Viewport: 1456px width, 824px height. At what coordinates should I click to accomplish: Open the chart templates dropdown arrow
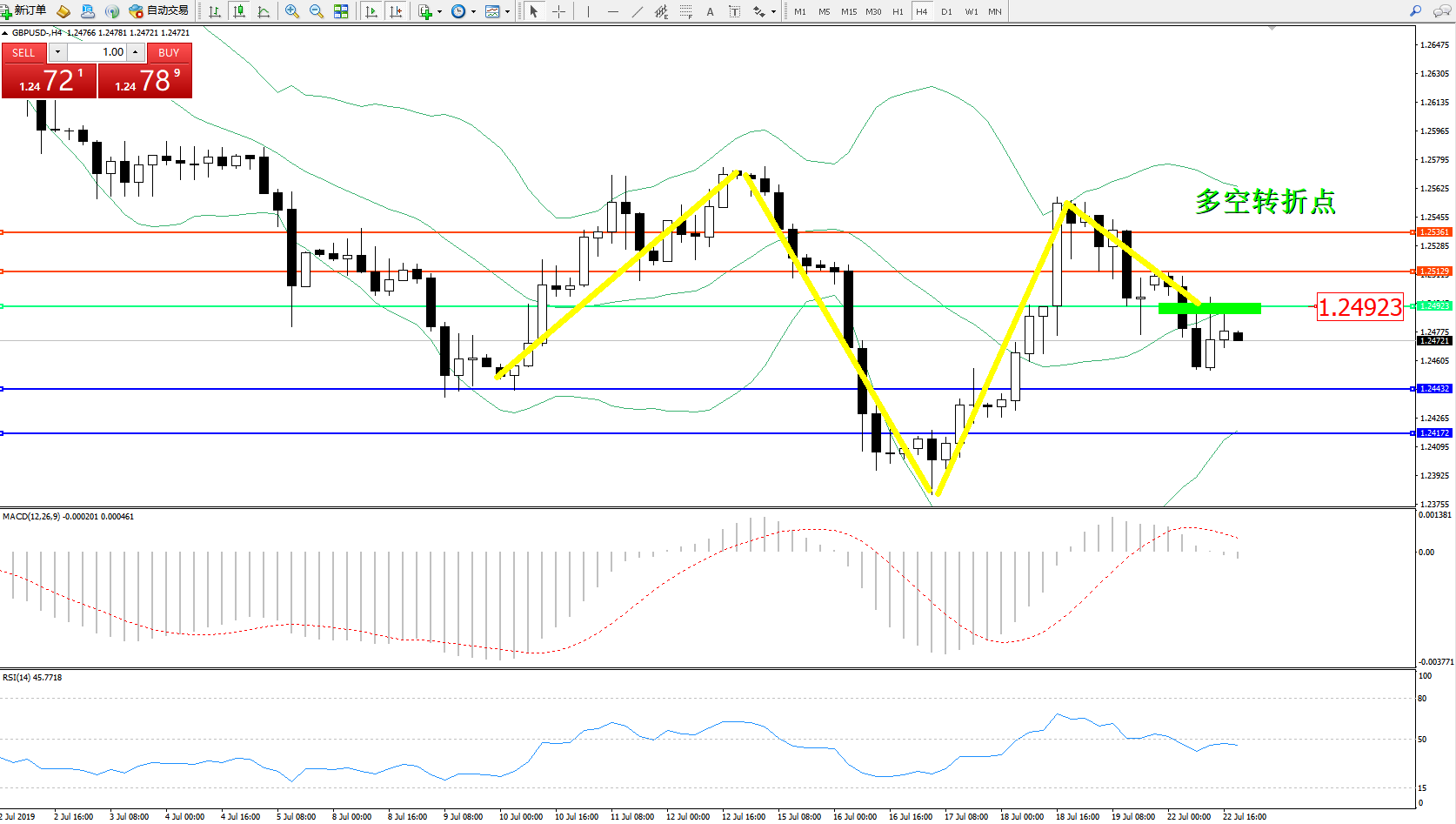507,12
